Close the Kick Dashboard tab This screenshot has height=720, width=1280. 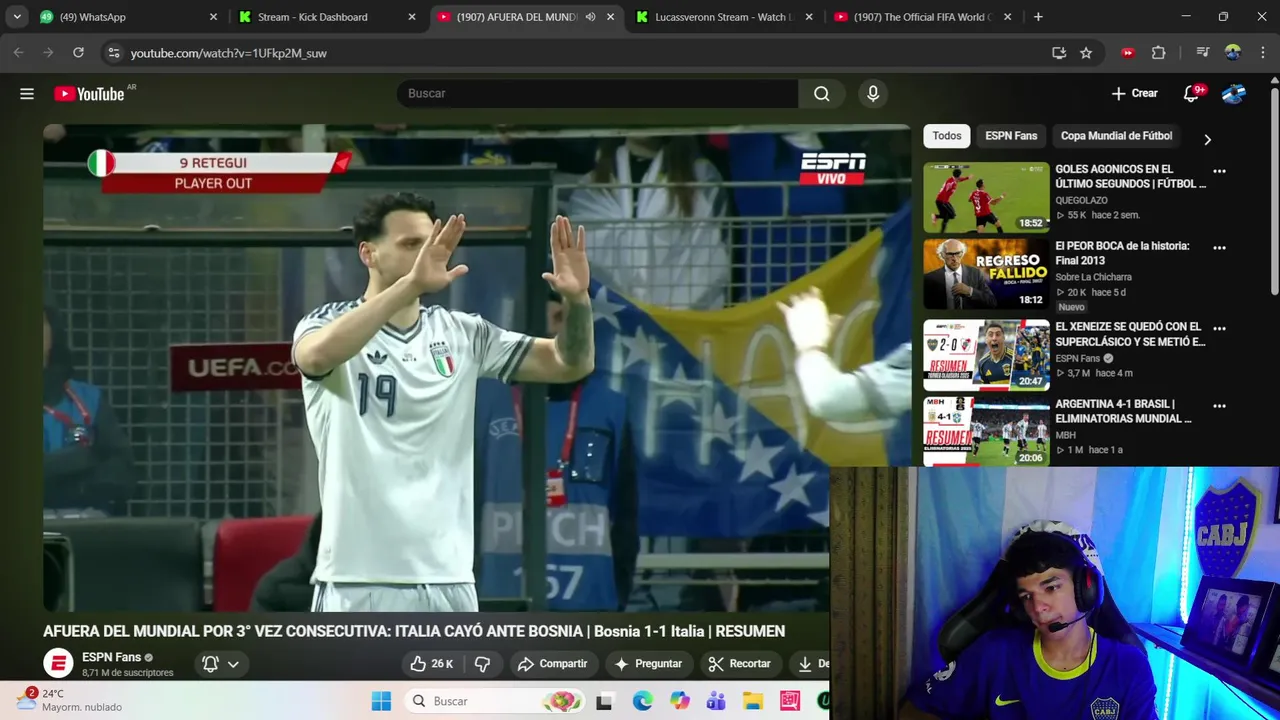[x=412, y=17]
